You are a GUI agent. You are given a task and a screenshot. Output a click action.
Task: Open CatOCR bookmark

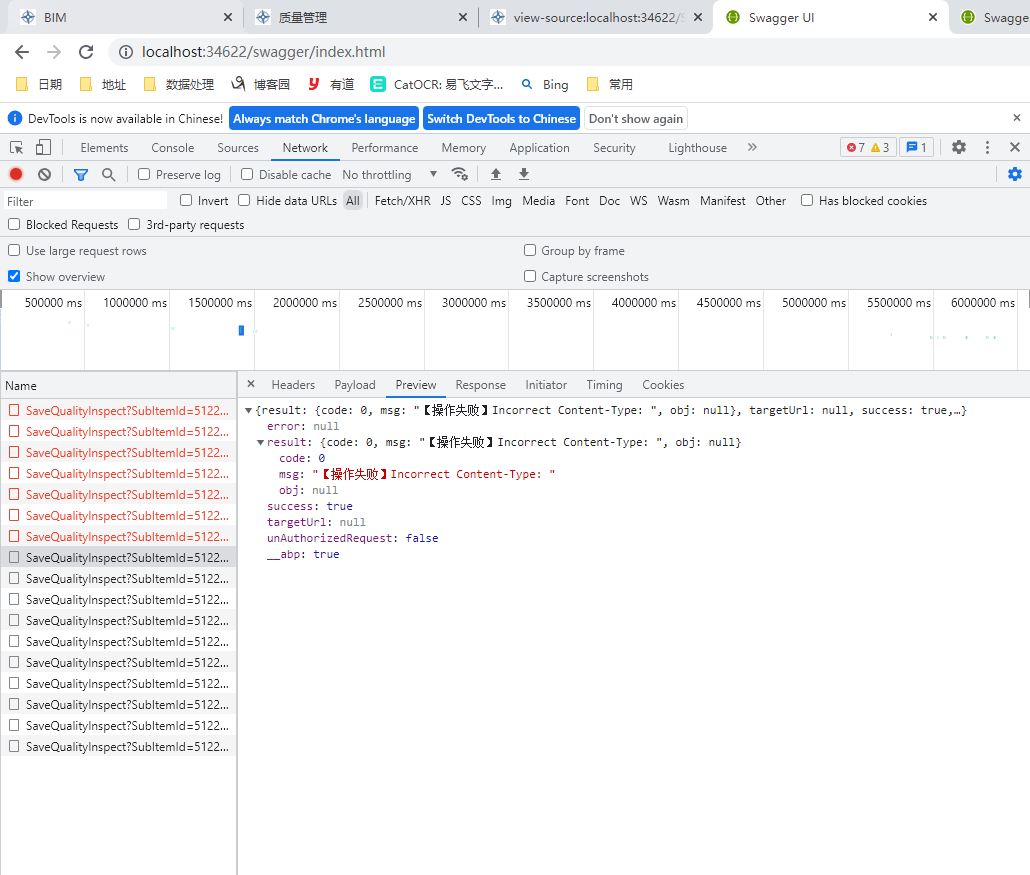[437, 84]
